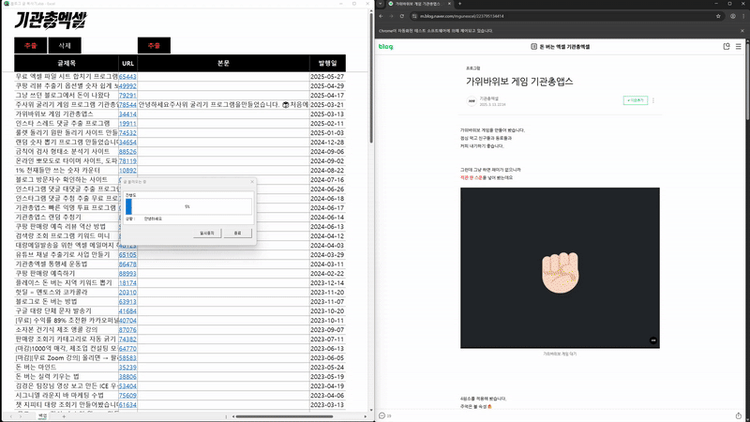750x422 pixels.
Task: Add a new sheet with plus button
Action: point(64,416)
